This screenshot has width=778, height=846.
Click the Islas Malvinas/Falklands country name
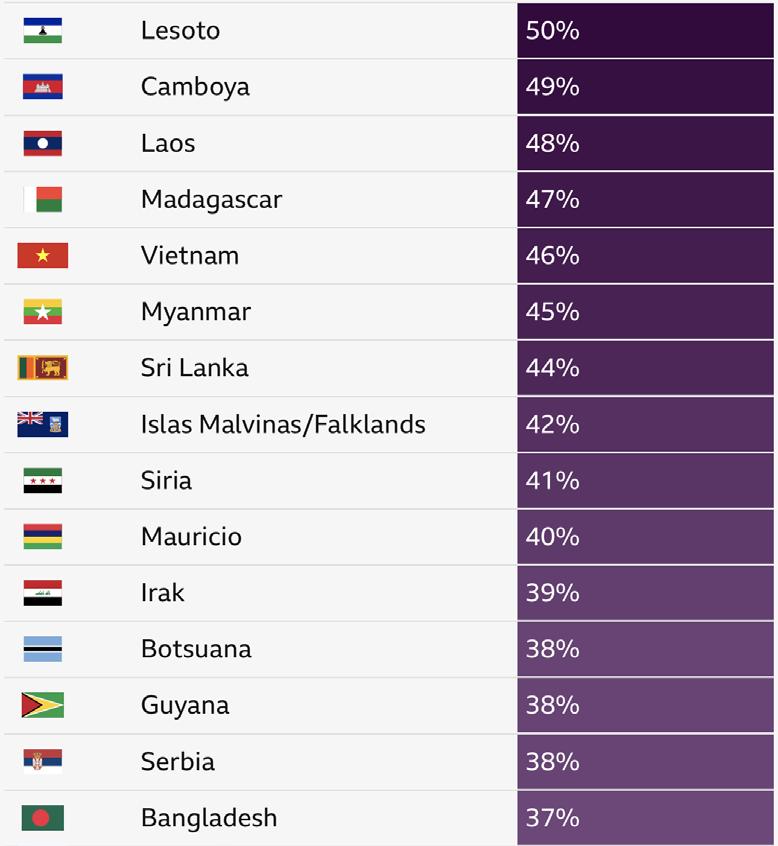(283, 424)
